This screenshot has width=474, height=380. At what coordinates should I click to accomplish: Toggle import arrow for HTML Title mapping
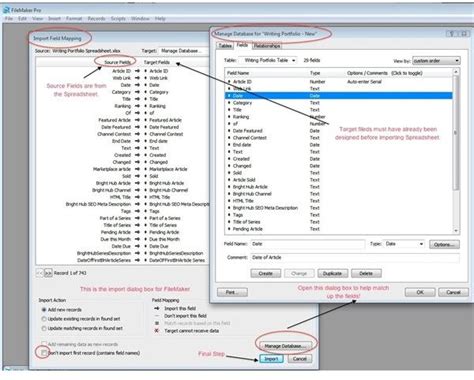[137, 197]
